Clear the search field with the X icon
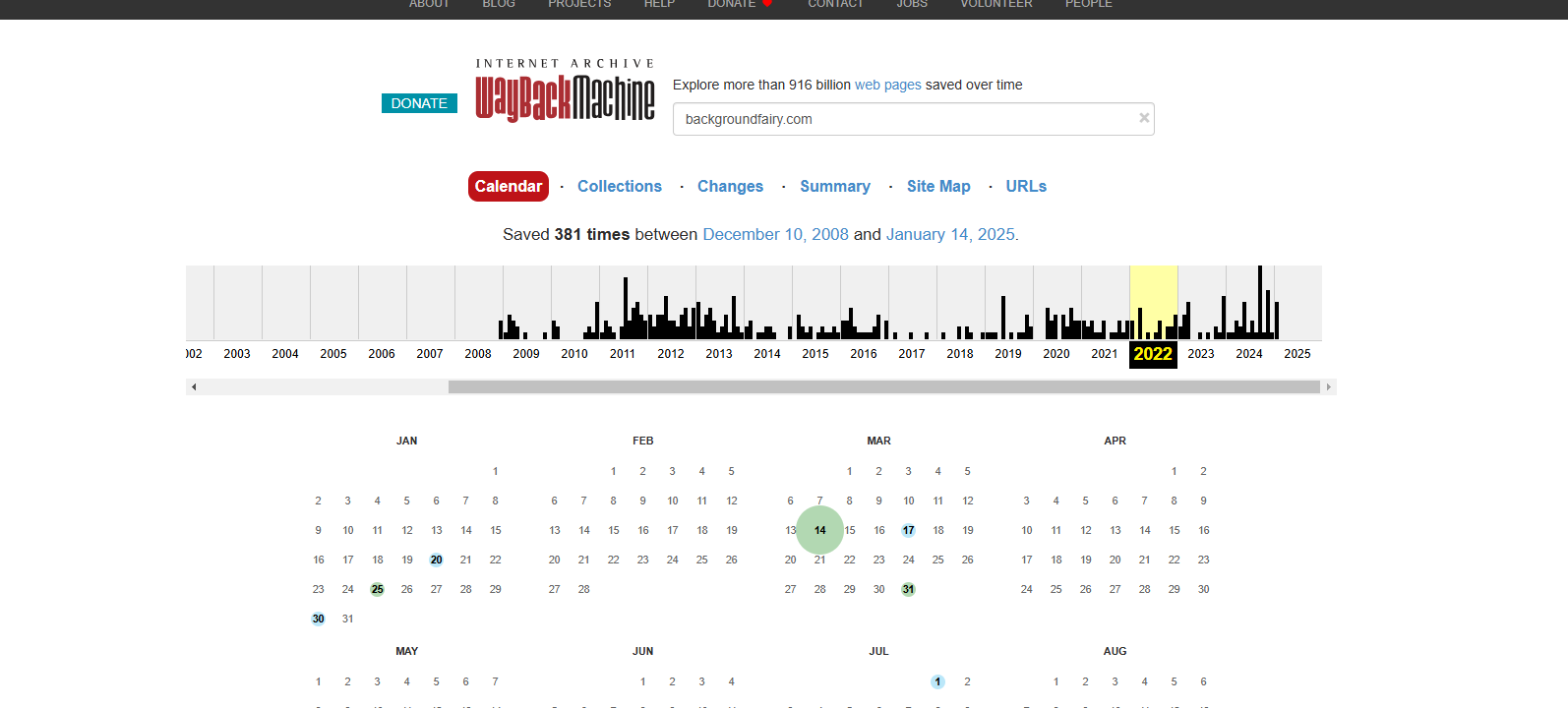This screenshot has height=708, width=1568. (x=1144, y=118)
